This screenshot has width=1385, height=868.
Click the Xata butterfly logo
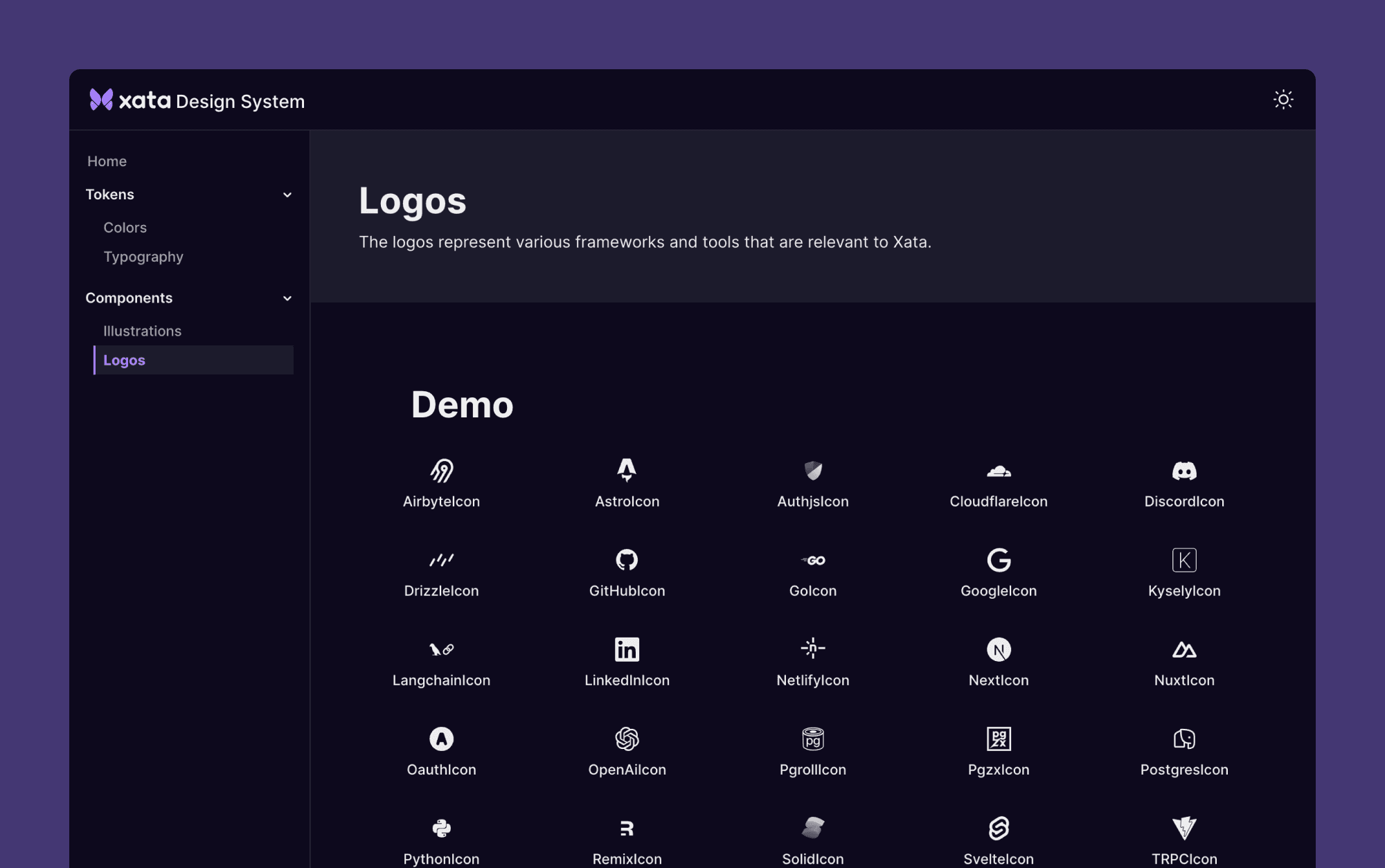click(x=100, y=100)
